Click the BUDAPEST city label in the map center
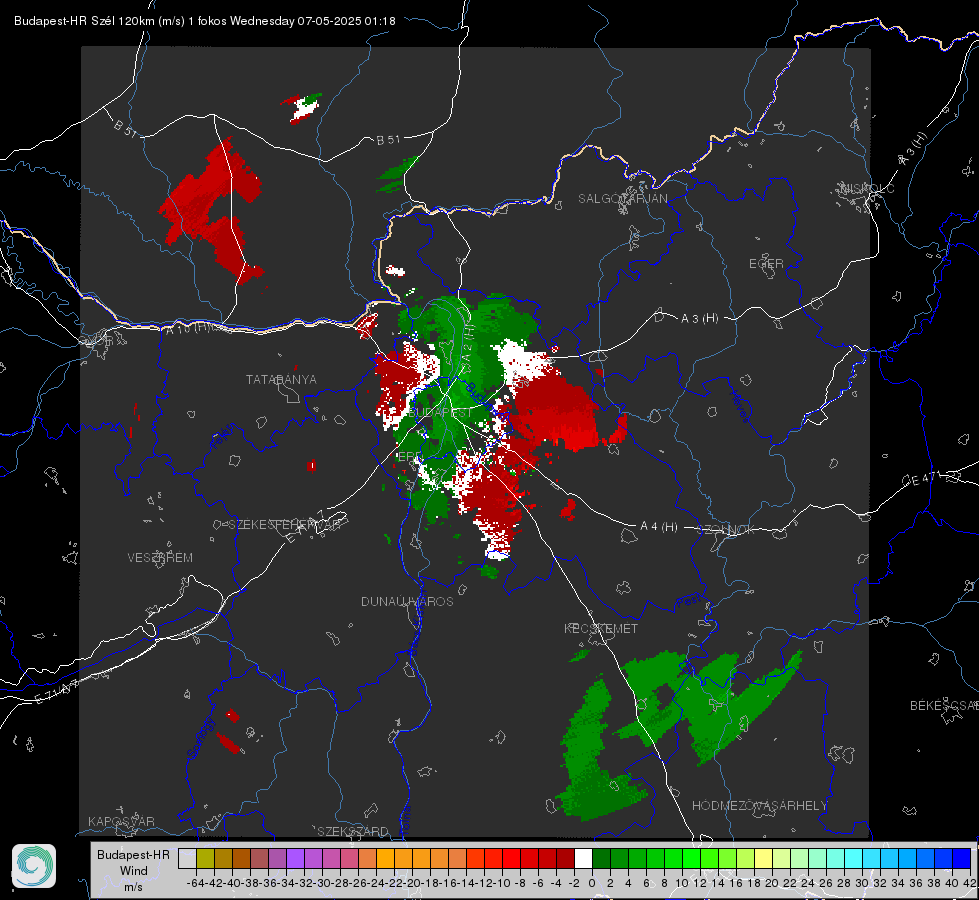Image resolution: width=979 pixels, height=900 pixels. pos(441,413)
